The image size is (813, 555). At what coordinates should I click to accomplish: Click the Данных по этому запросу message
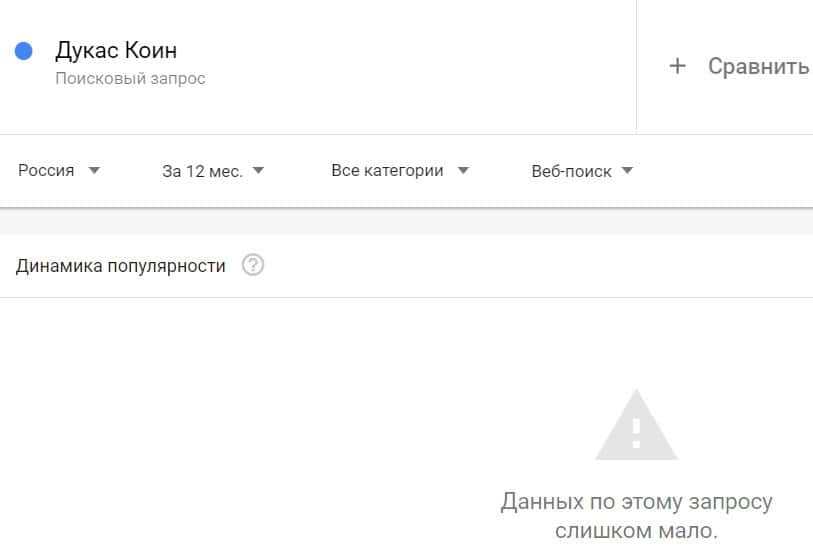tap(636, 501)
